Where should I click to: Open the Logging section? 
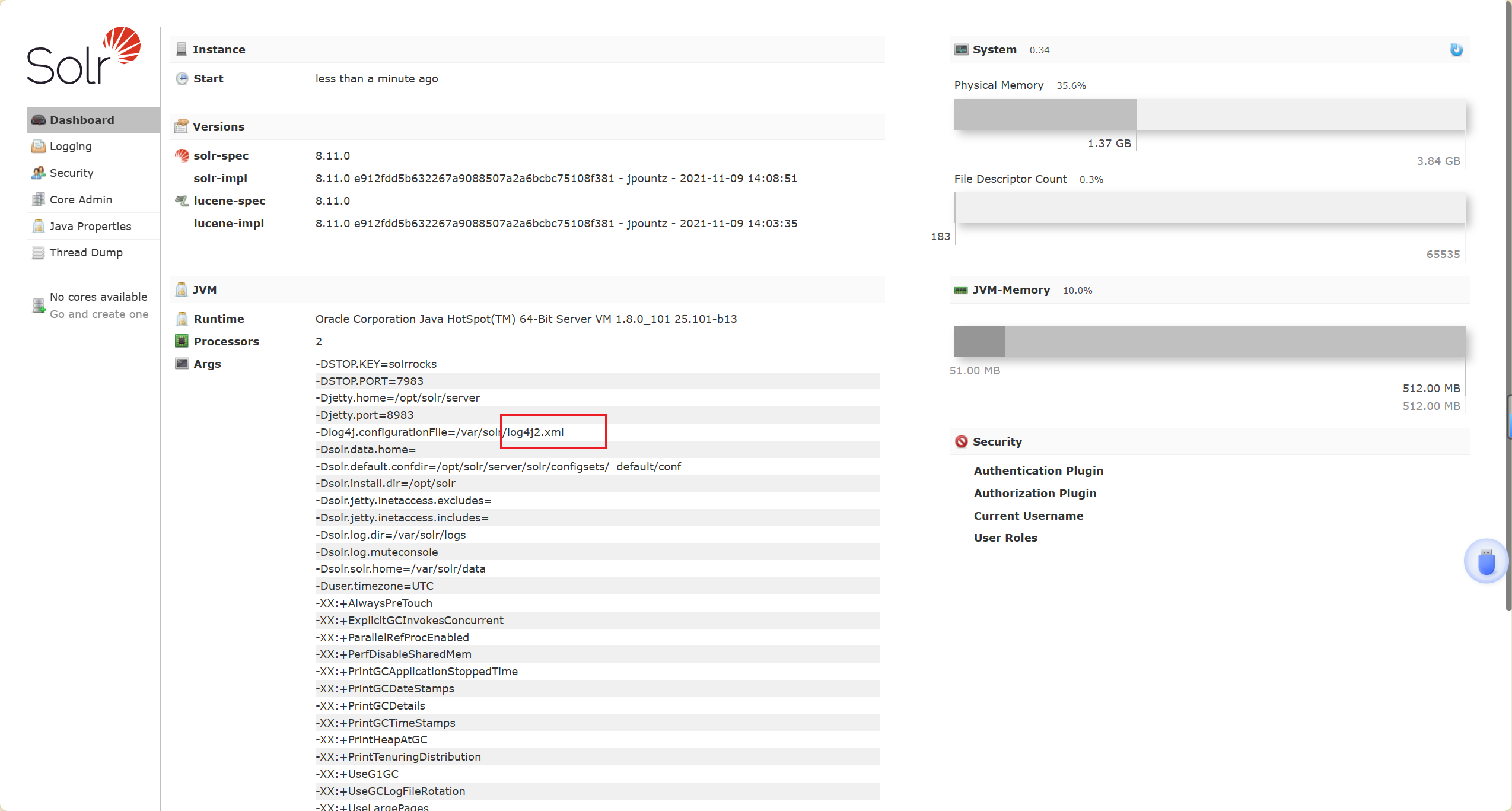coord(70,146)
